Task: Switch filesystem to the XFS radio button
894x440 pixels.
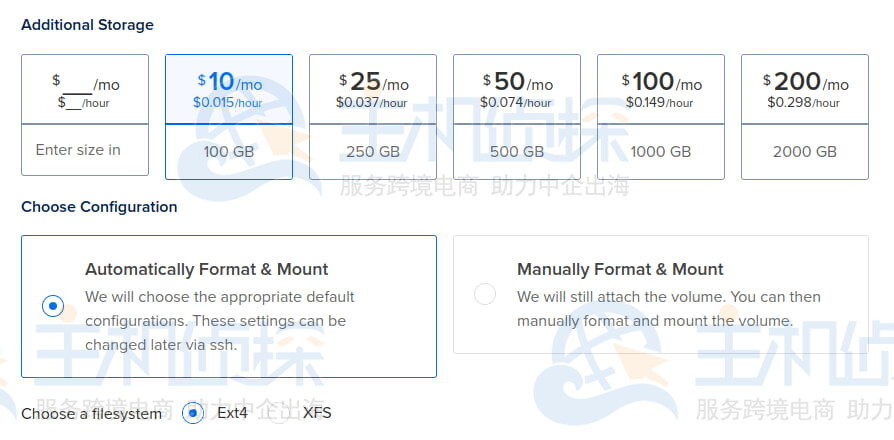Action: coord(279,412)
